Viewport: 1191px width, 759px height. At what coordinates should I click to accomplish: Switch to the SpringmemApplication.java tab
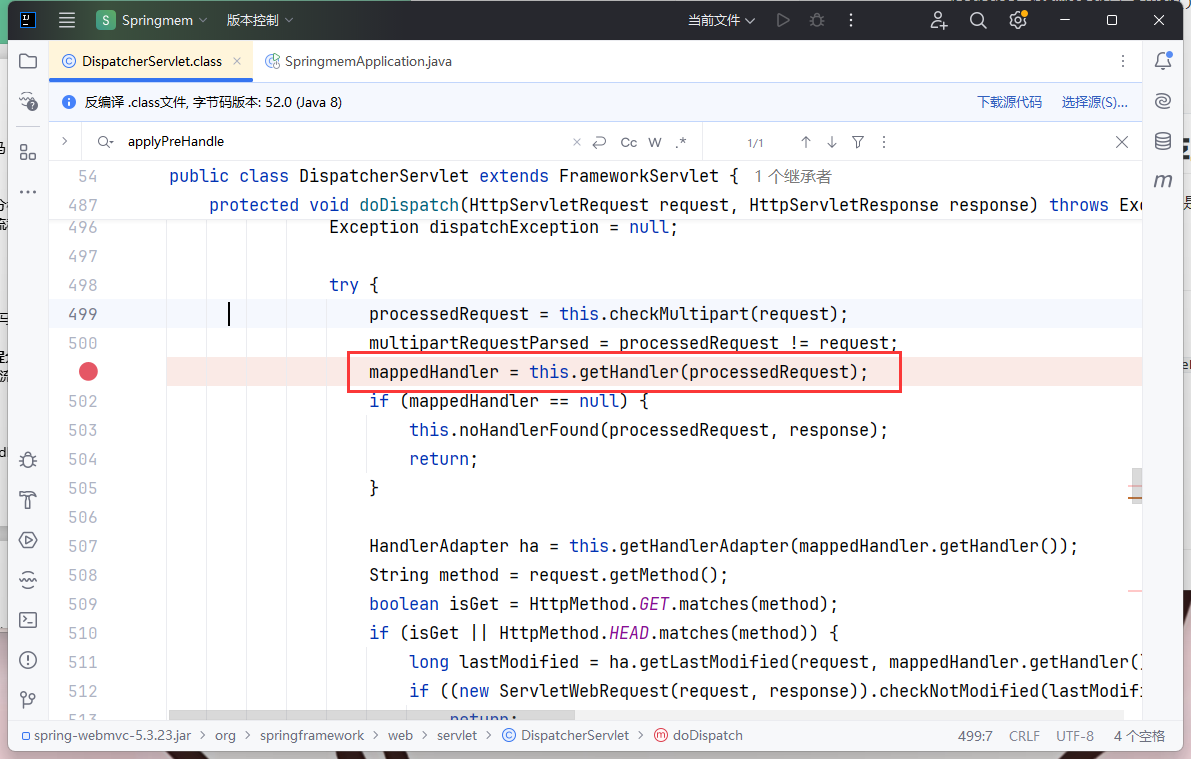tap(367, 62)
